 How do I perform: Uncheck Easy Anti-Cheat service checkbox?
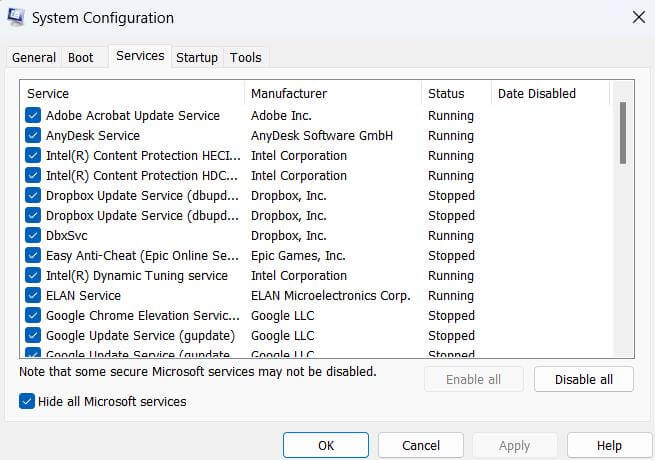pyautogui.click(x=33, y=256)
